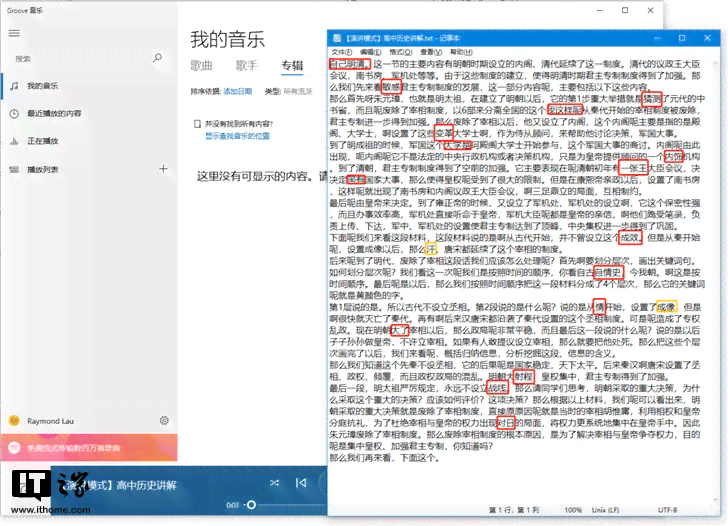Switch to the 歌曲 tab

(x=202, y=66)
